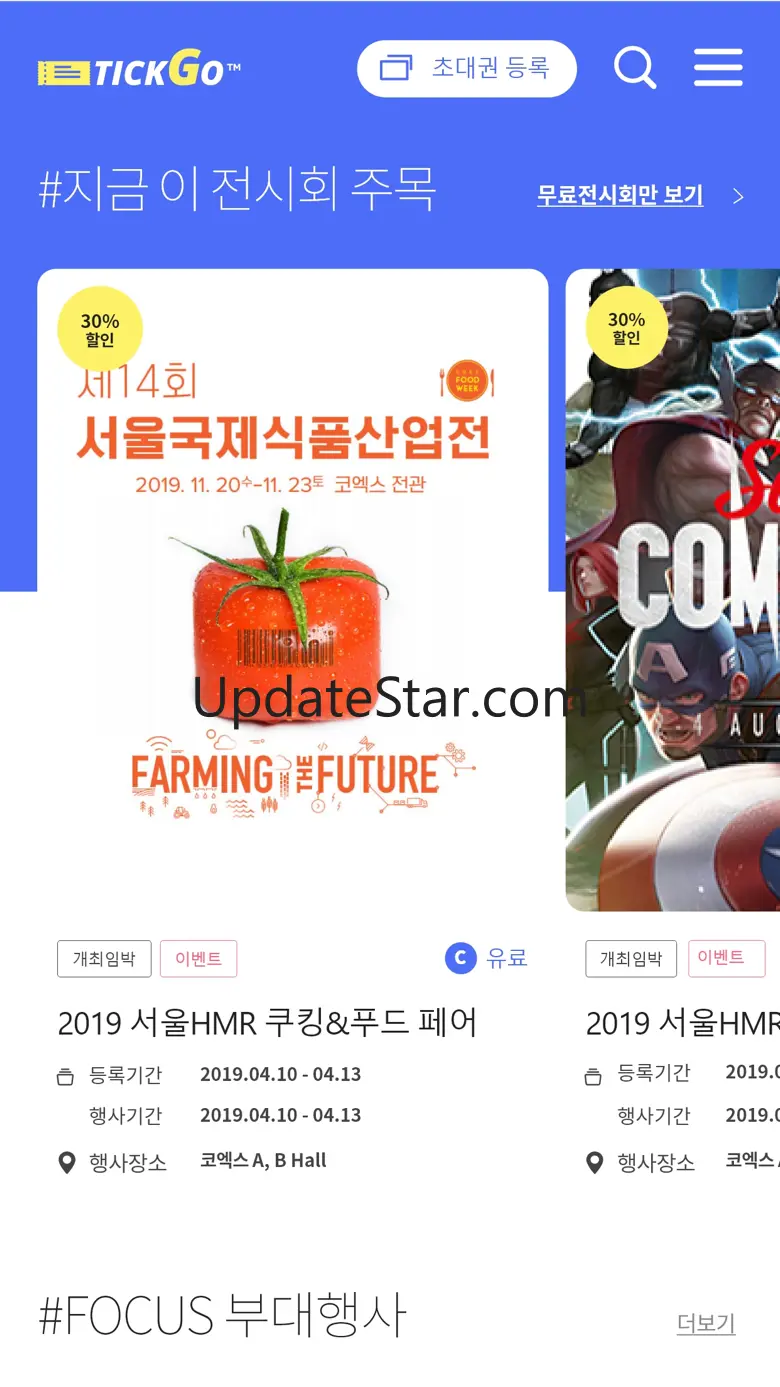The height and width of the screenshot is (1387, 780).
Task: Tap the TickGo logo
Action: (x=139, y=70)
